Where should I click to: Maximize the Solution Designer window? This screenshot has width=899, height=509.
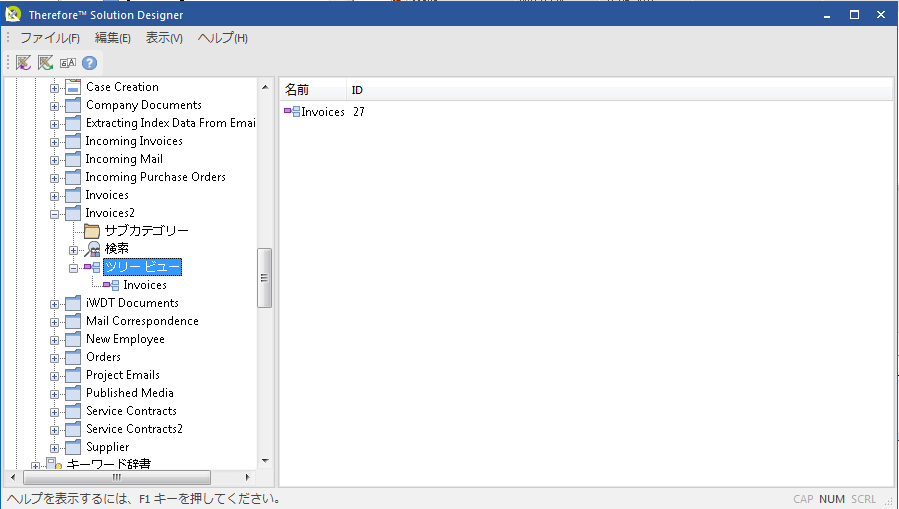854,14
